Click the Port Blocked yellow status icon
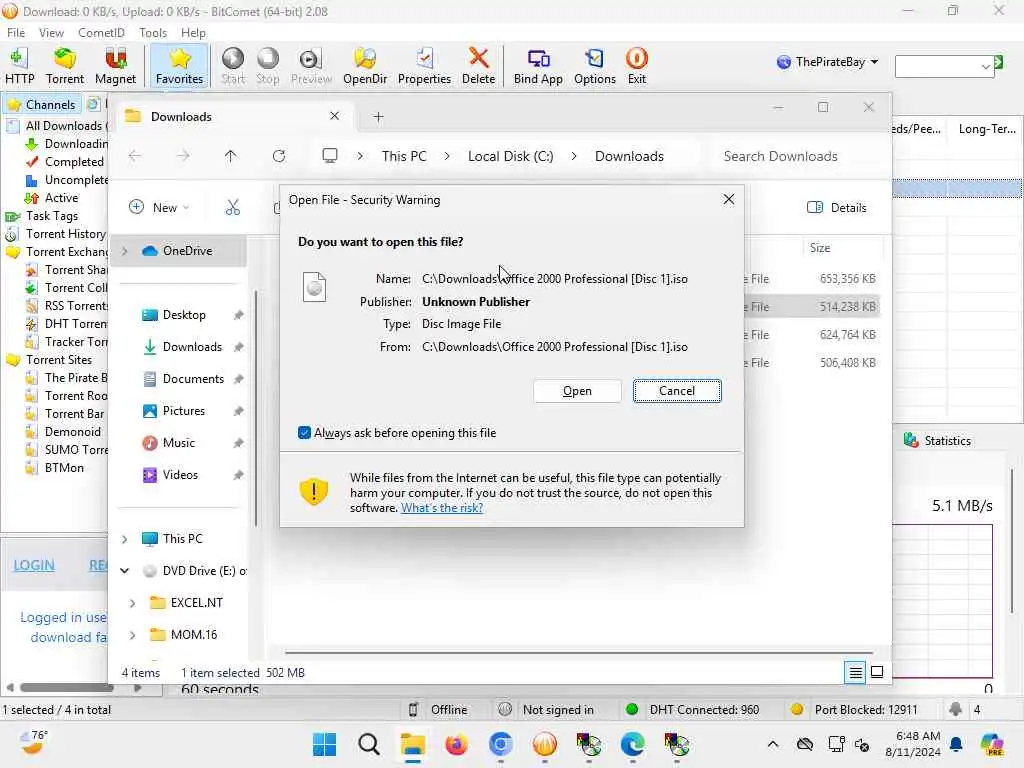 click(x=797, y=709)
